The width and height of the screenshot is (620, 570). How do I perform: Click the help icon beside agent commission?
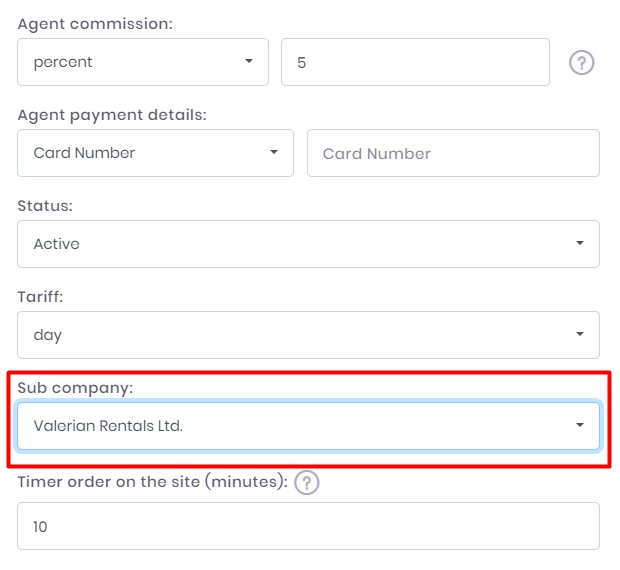[x=582, y=62]
